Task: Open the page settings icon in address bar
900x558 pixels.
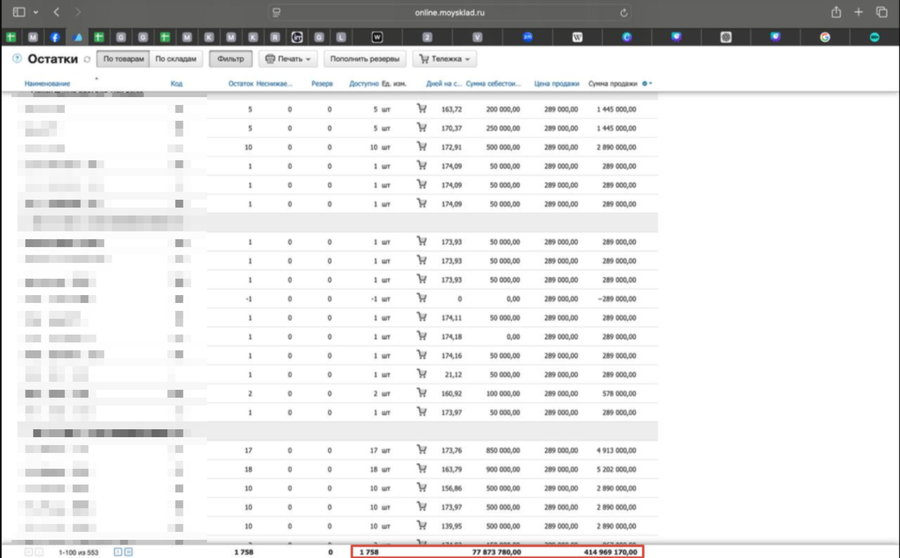Action: [276, 13]
